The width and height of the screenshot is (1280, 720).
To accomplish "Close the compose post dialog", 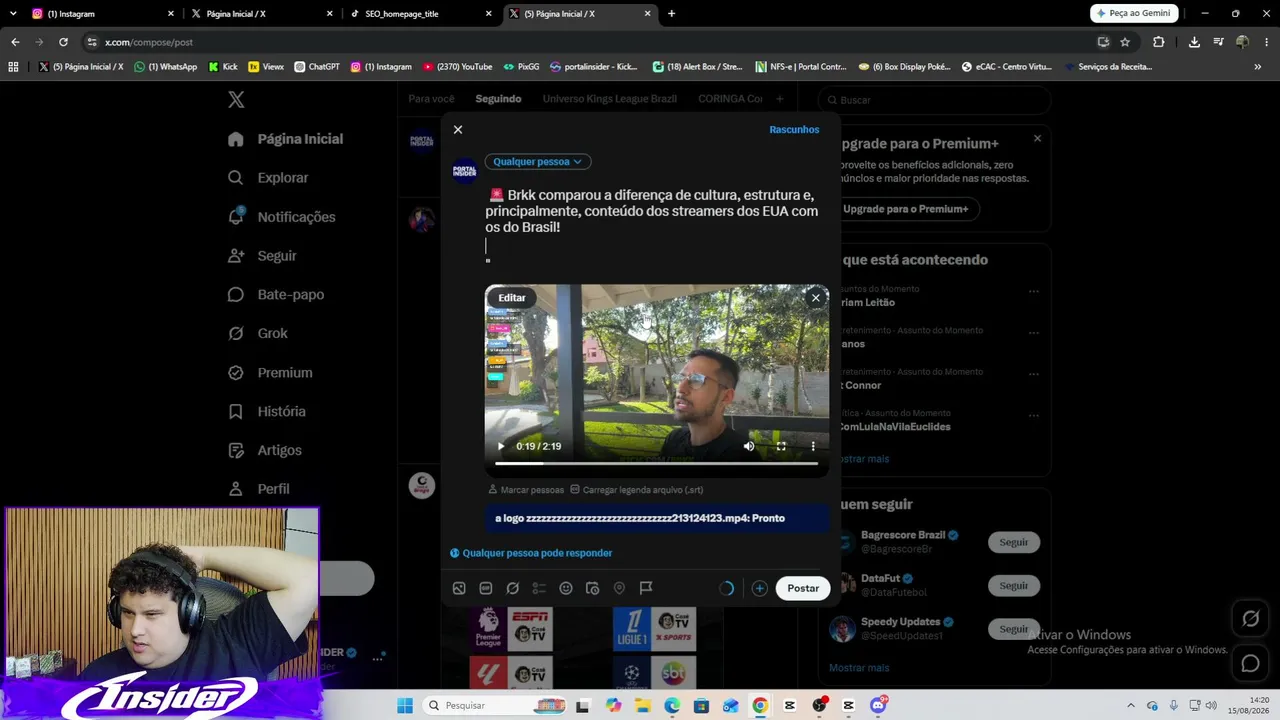I will coord(458,130).
